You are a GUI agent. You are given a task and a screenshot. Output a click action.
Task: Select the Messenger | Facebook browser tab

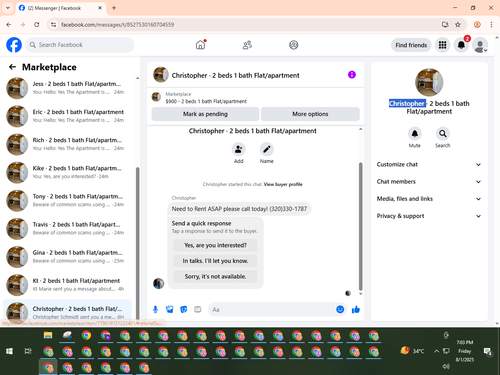tap(61, 8)
